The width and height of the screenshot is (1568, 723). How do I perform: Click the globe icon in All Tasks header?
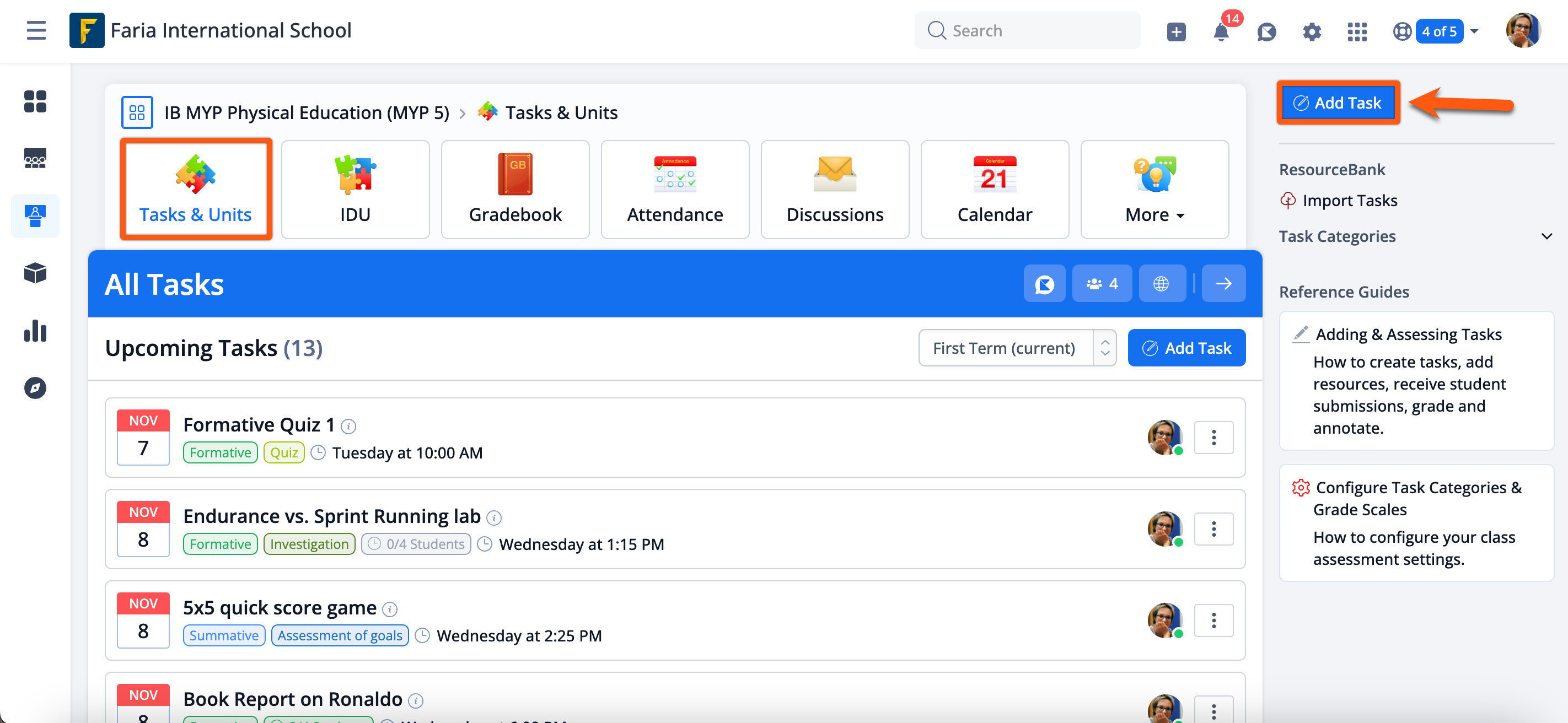(1162, 284)
